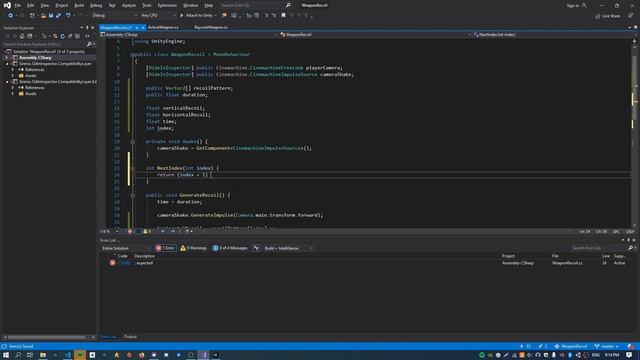Expand the Assembly-CSharp project node
Viewport: 640px width, 360px height.
click(x=7, y=58)
